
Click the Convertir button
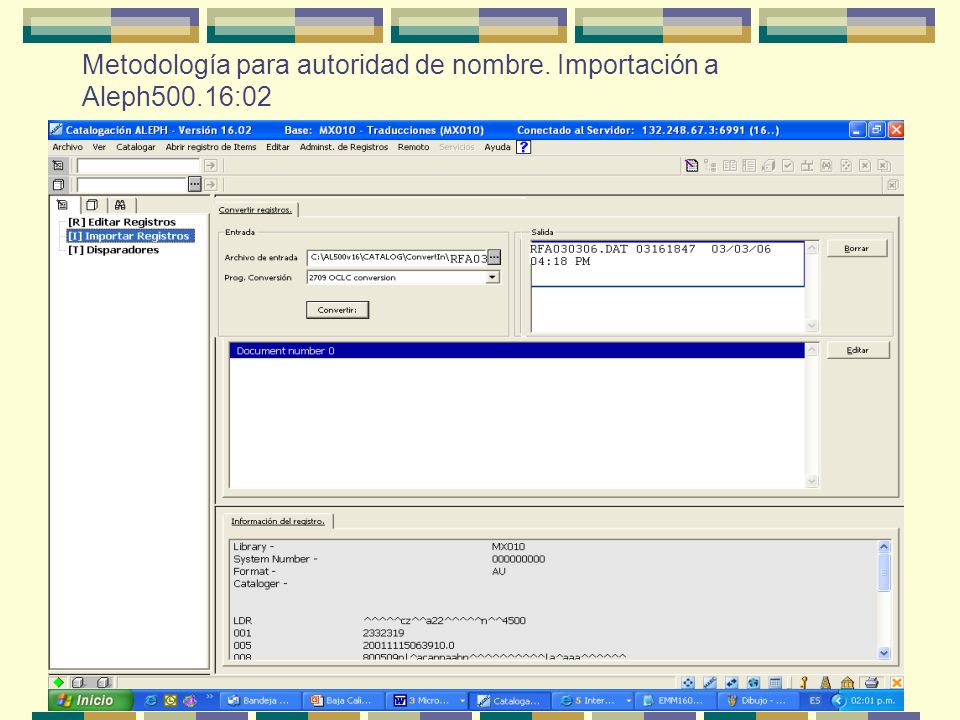337,310
